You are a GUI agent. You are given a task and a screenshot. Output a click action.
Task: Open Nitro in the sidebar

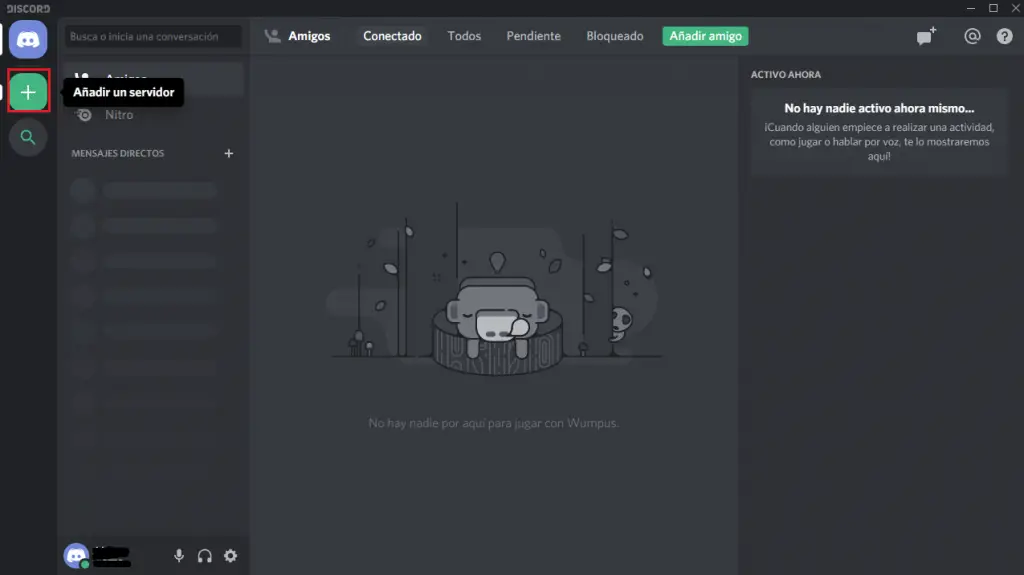[153, 115]
